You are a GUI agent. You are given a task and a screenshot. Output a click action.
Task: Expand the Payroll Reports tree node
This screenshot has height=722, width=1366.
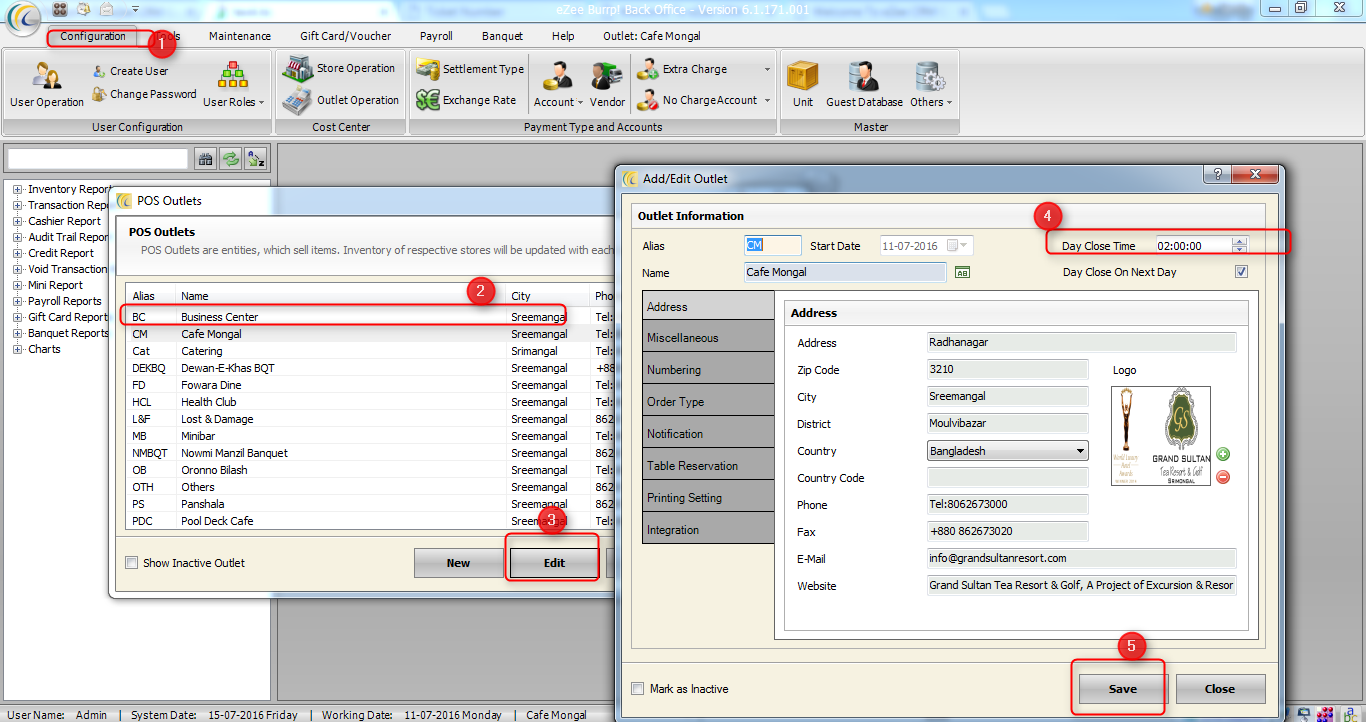tap(17, 301)
